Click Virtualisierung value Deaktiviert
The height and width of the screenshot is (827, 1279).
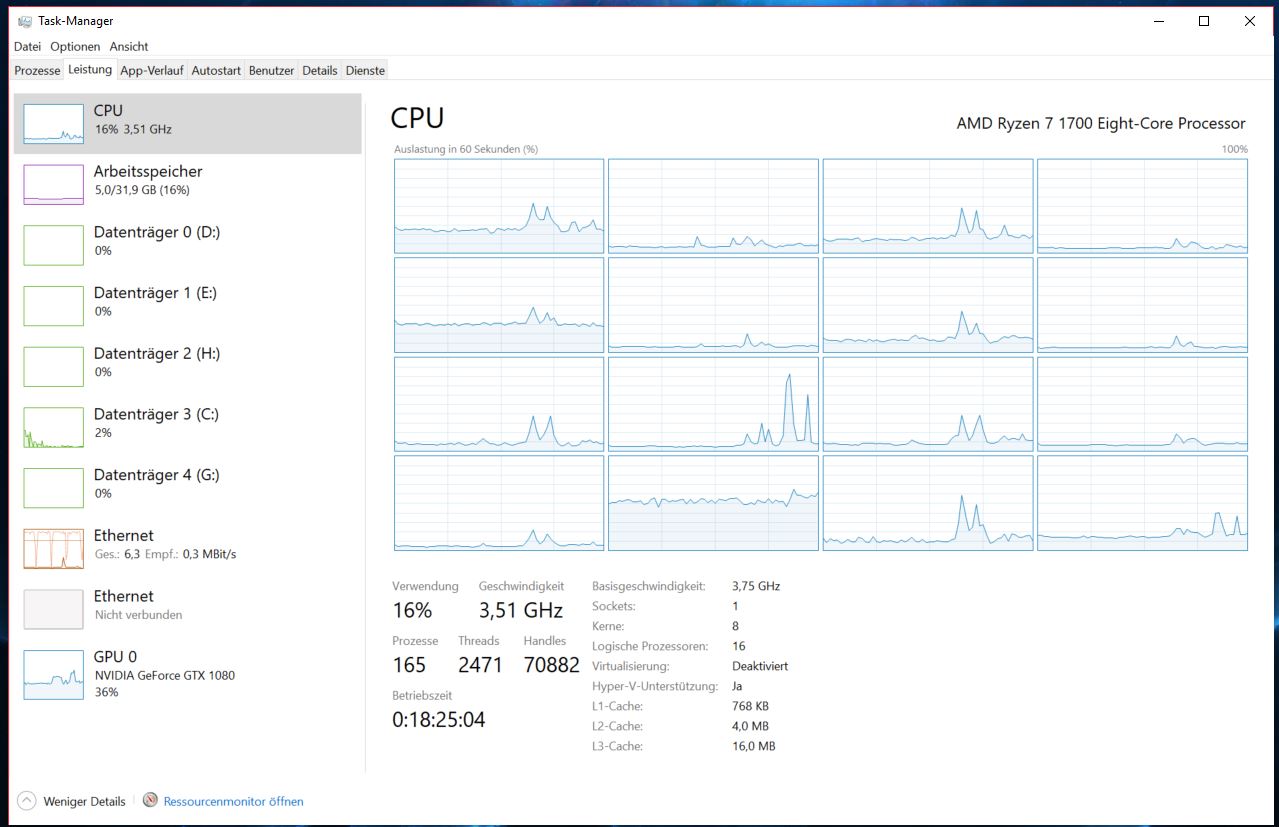click(x=760, y=666)
